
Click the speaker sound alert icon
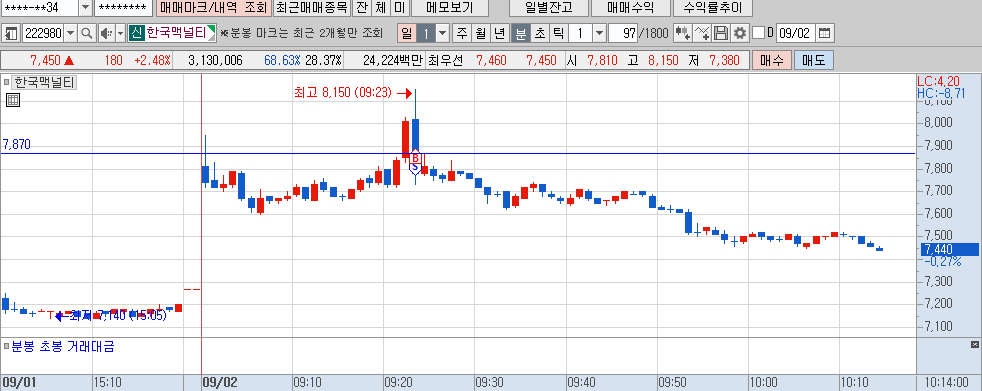[105, 33]
